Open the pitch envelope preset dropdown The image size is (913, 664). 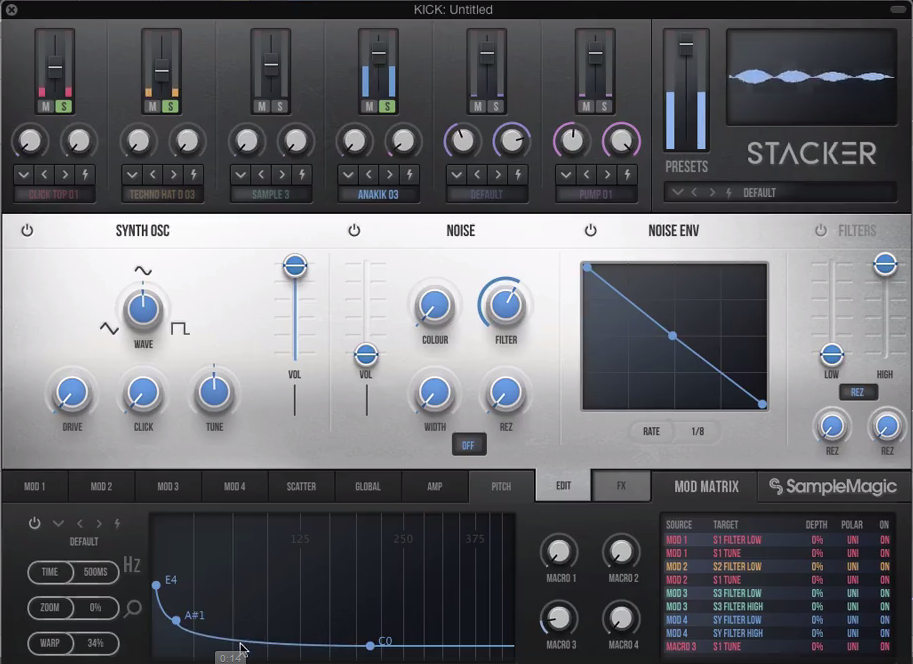58,523
